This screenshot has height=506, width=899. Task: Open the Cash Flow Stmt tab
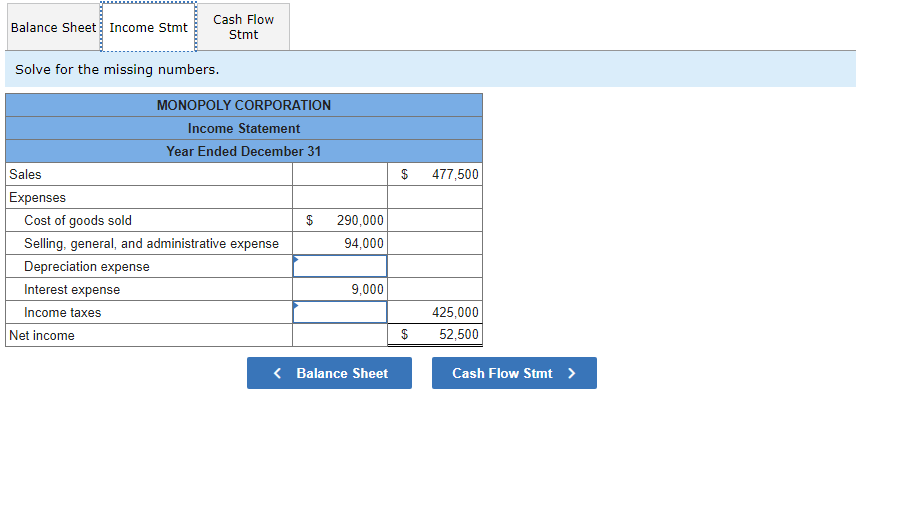[x=244, y=27]
